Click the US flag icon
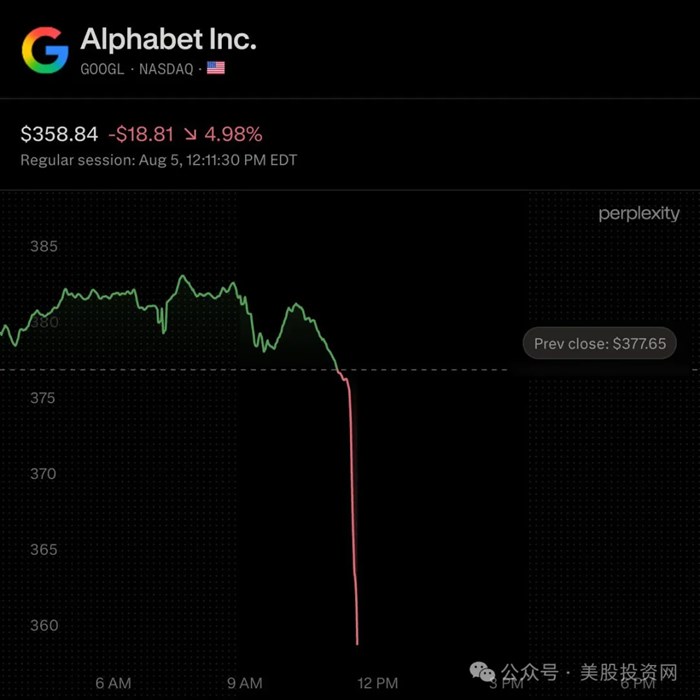This screenshot has width=700, height=700. [x=216, y=68]
